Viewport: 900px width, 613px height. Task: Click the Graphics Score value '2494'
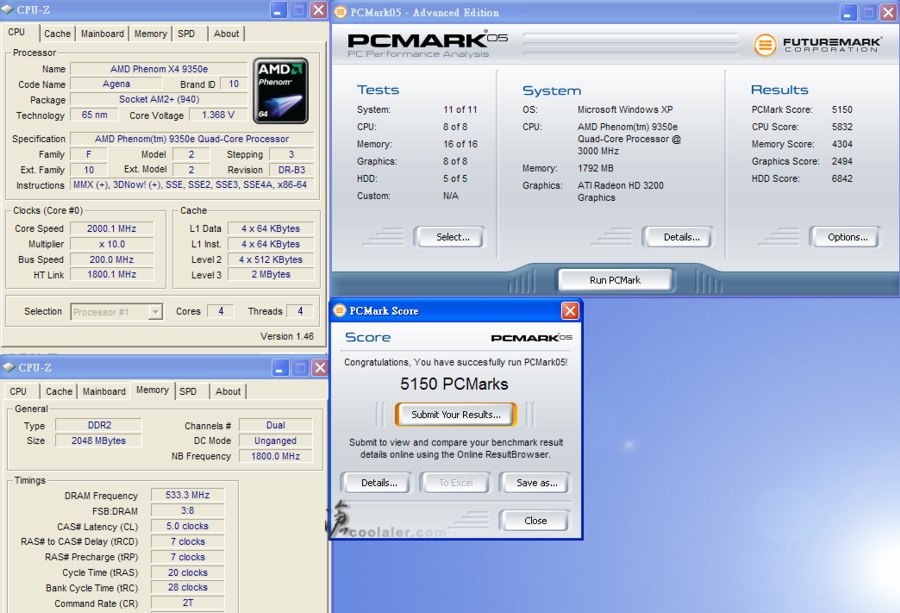(x=842, y=161)
